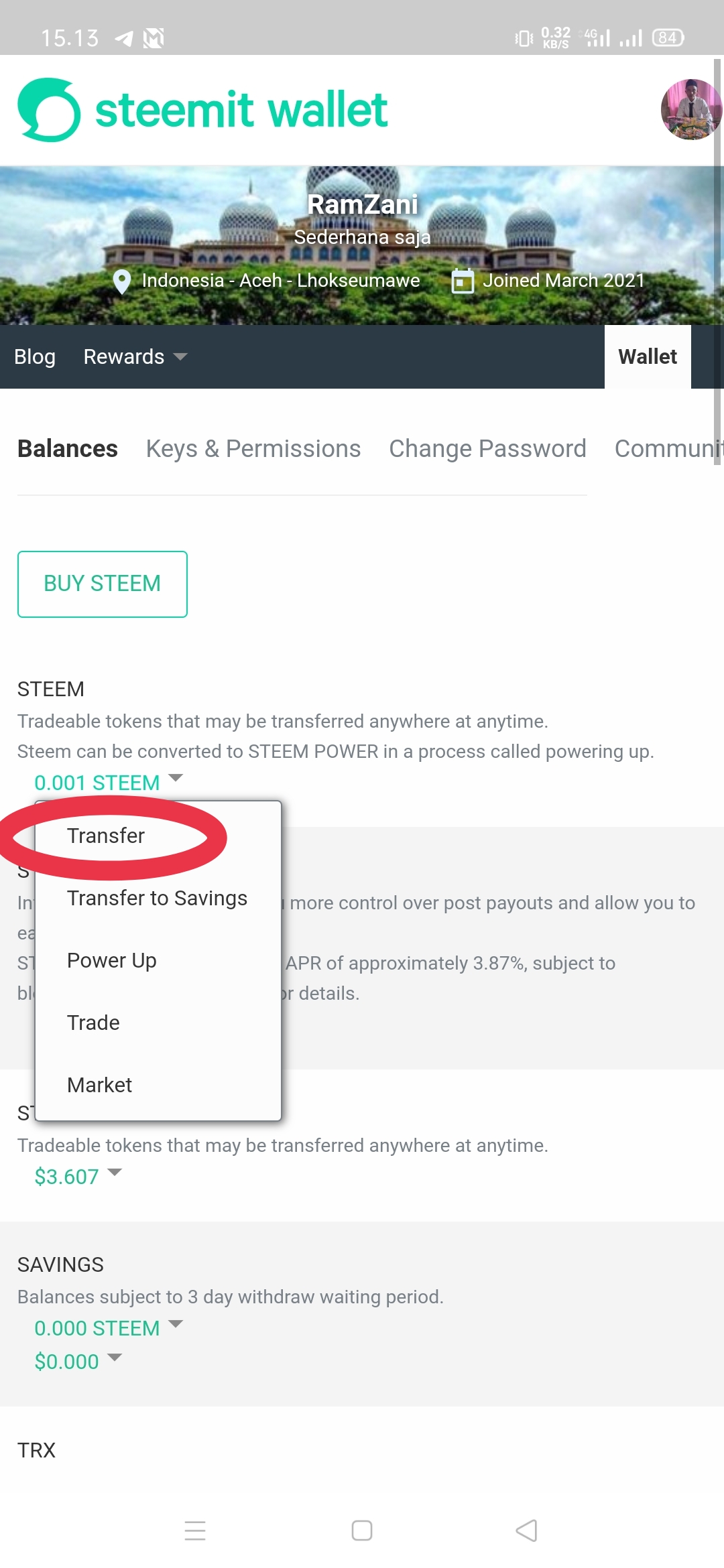Screen dimensions: 724x1568
Task: Tap the location pin icon
Action: [x=122, y=281]
